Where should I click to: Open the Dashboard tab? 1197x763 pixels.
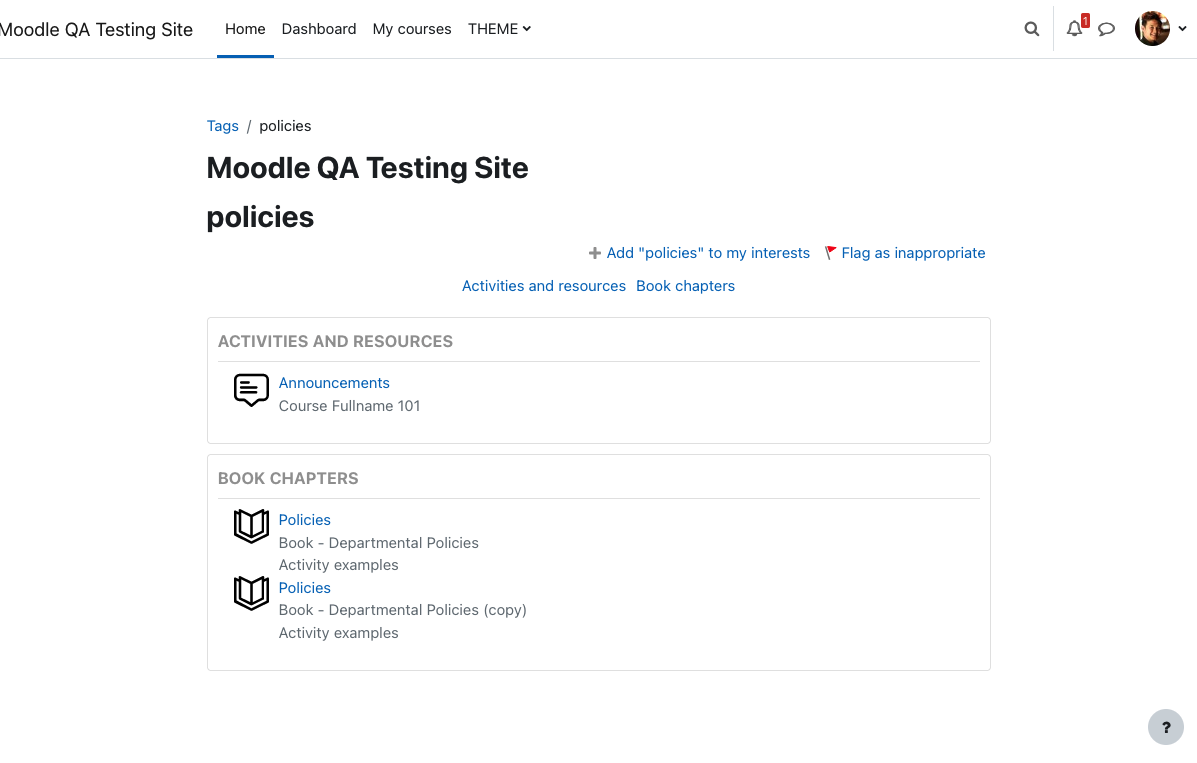tap(319, 29)
